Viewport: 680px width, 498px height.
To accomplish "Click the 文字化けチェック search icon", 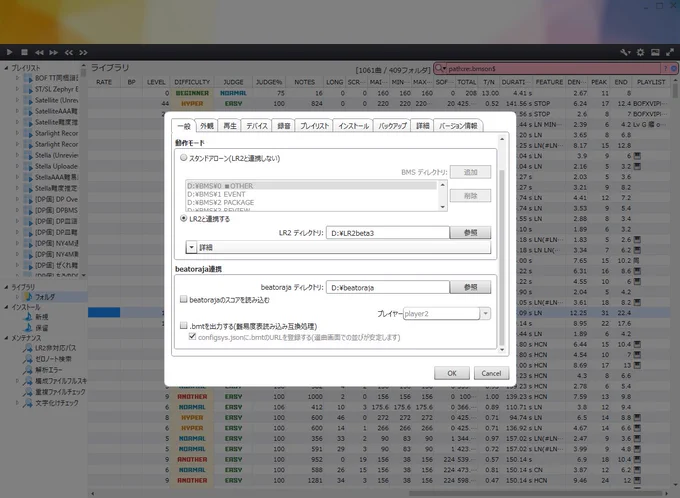I will pos(28,403).
